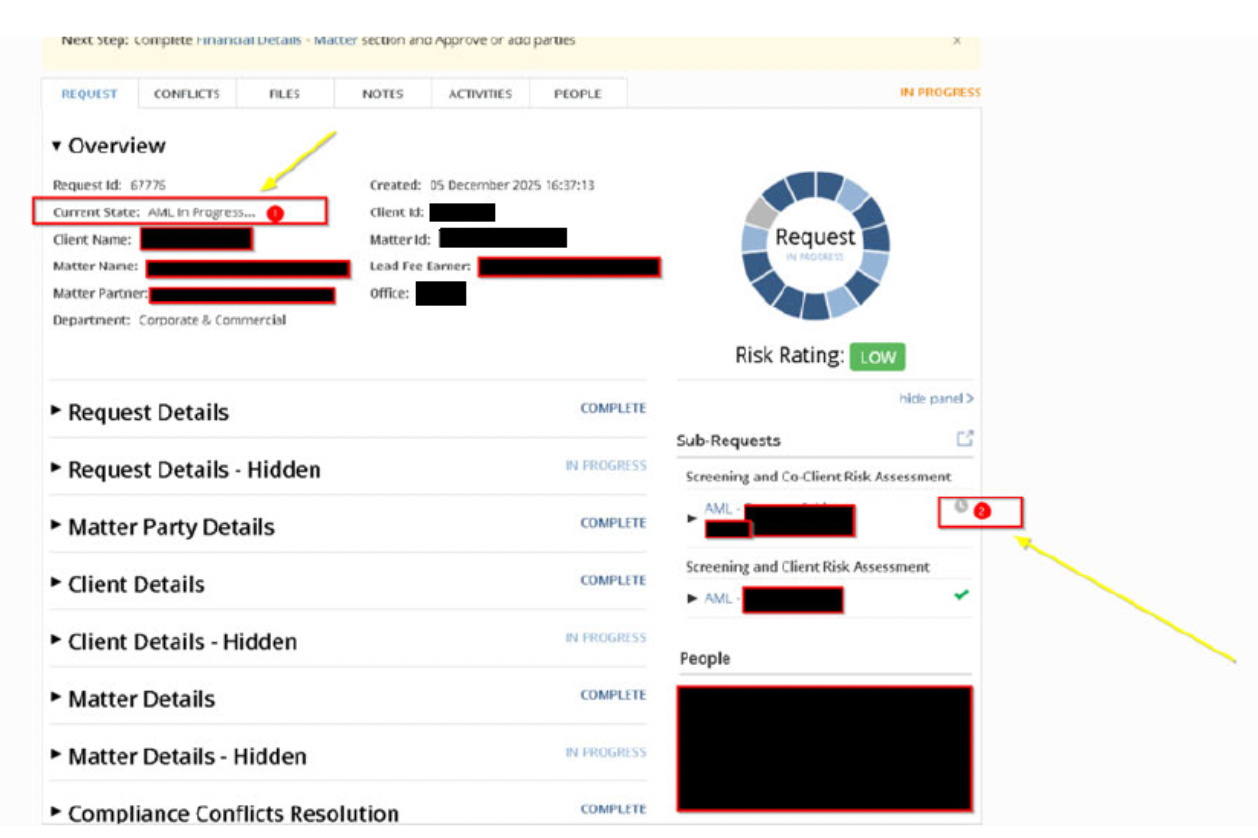Open the Financial Details - Matter link
This screenshot has width=1258, height=838.
276,41
